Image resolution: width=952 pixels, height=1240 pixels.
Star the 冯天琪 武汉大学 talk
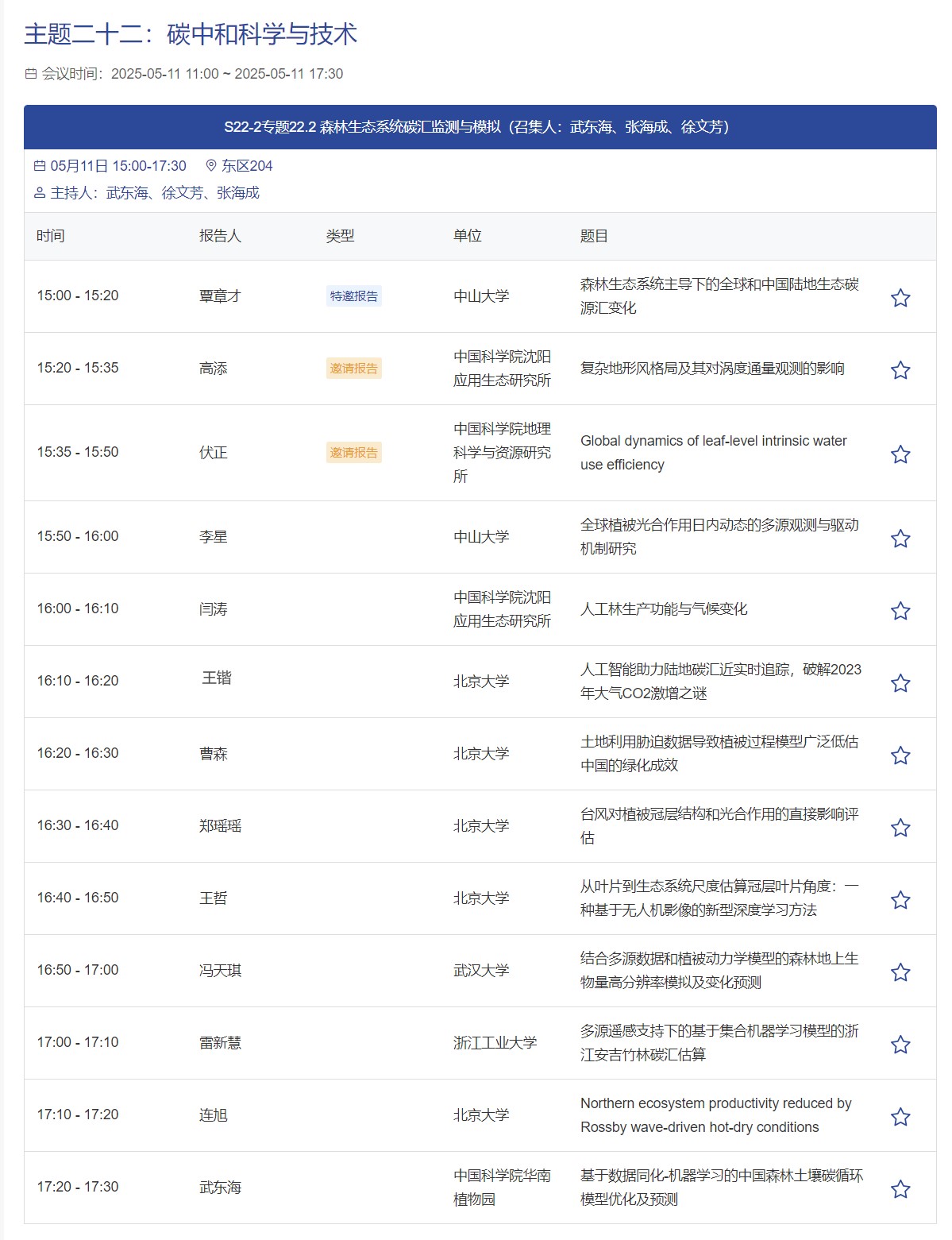(900, 972)
